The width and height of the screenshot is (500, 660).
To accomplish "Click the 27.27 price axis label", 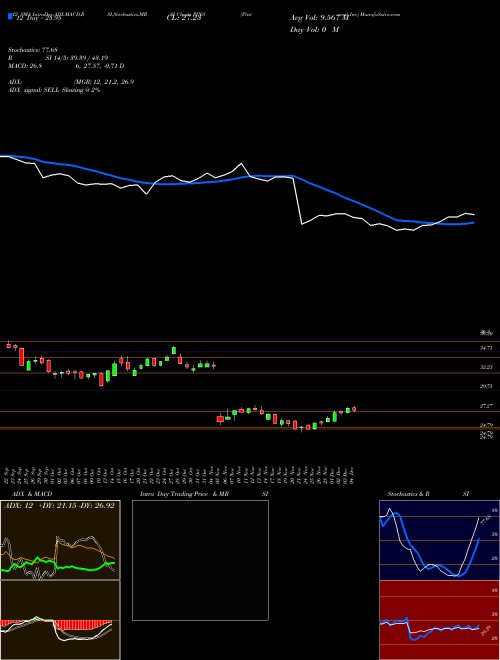I will point(487,406).
